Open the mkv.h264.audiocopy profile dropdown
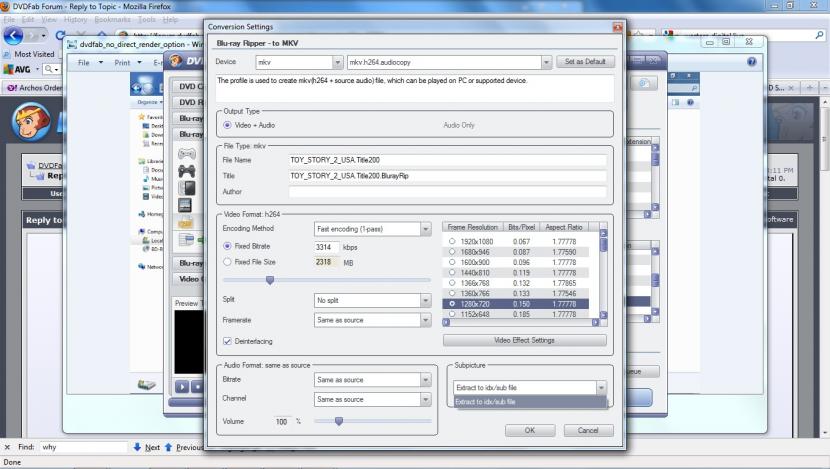830x469 pixels. [x=546, y=62]
